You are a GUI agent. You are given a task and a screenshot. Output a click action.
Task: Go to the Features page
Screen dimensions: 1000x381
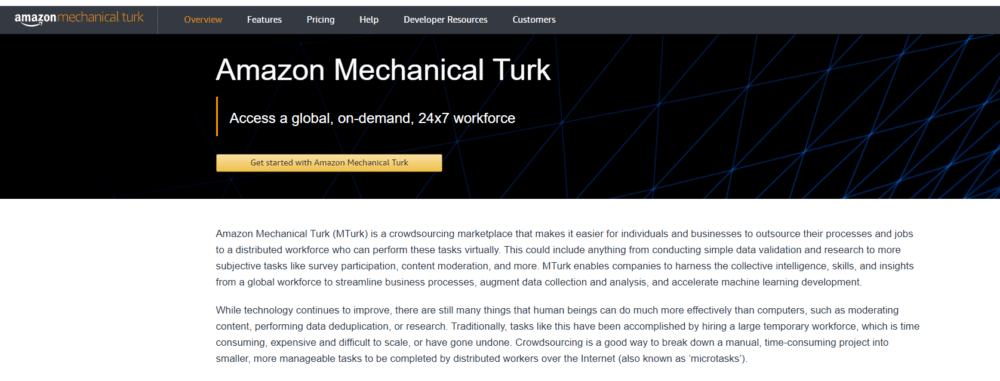pyautogui.click(x=264, y=20)
